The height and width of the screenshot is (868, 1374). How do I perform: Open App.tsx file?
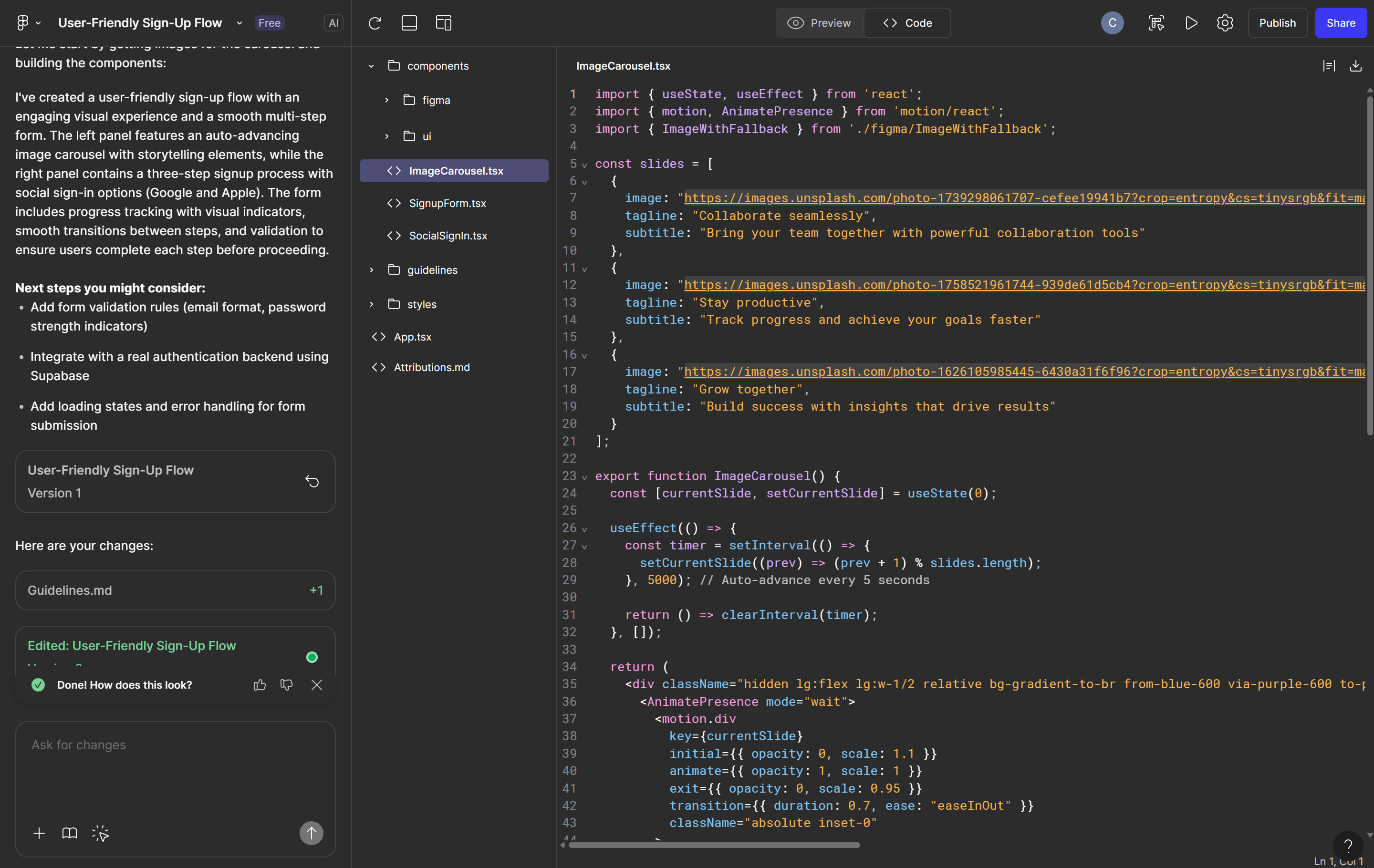pos(454,337)
